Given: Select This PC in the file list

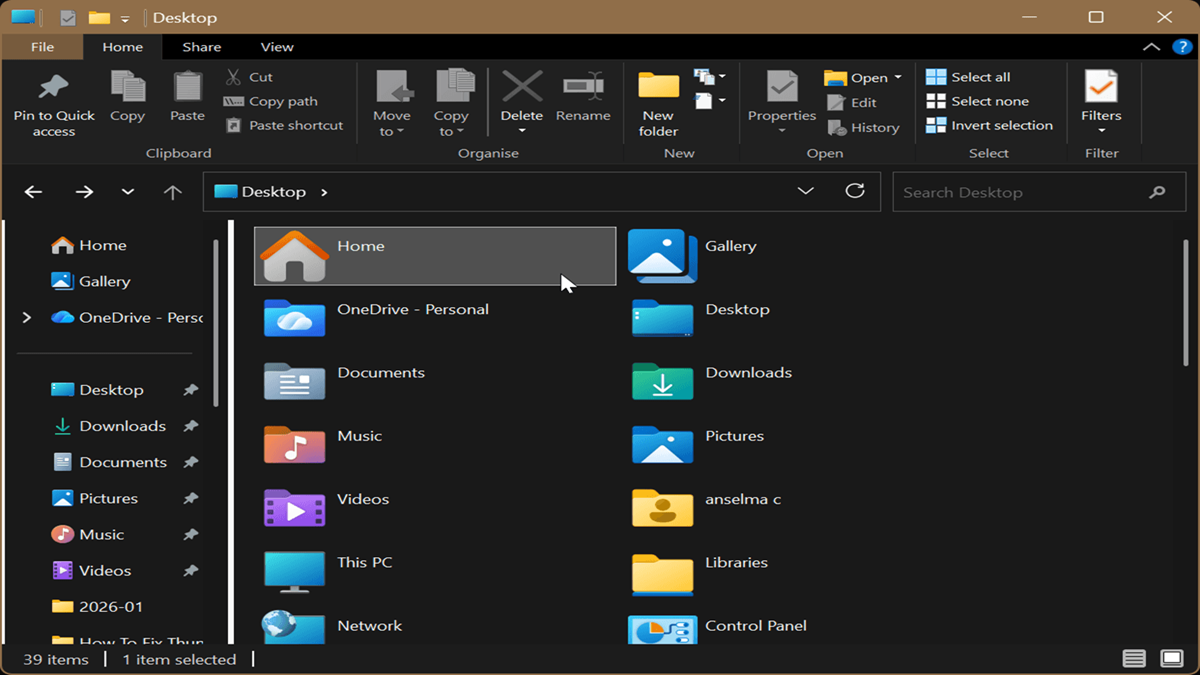Looking at the screenshot, I should 436,572.
